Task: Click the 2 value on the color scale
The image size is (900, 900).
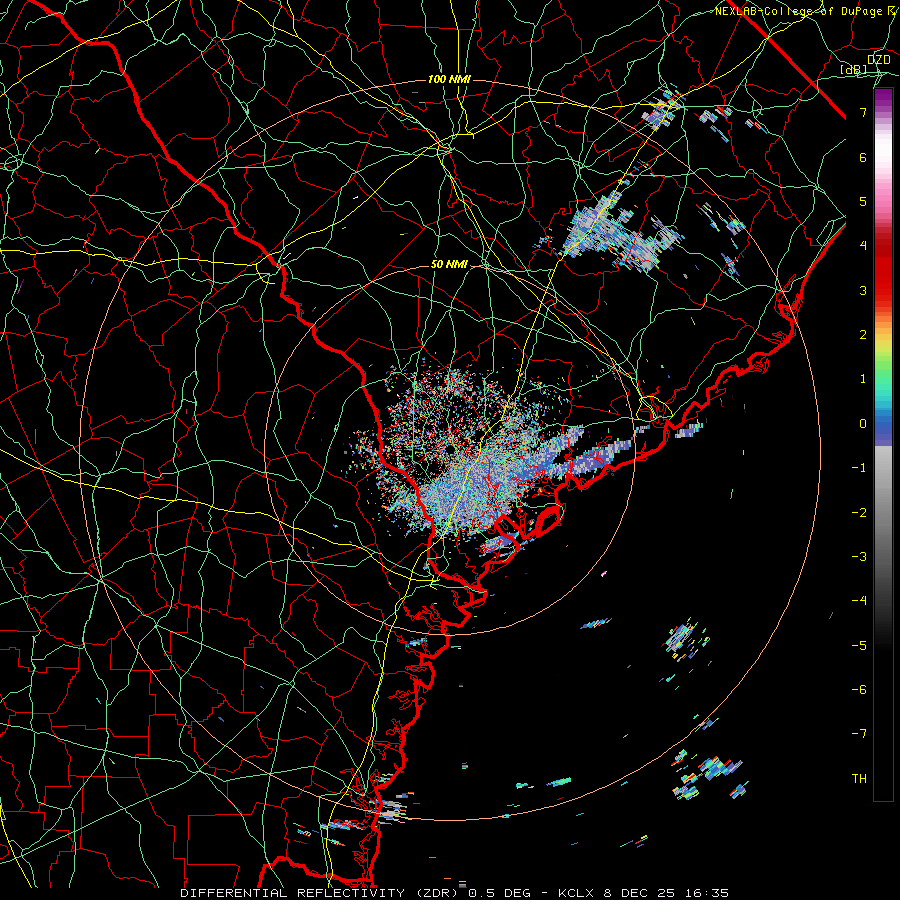Action: pyautogui.click(x=863, y=335)
